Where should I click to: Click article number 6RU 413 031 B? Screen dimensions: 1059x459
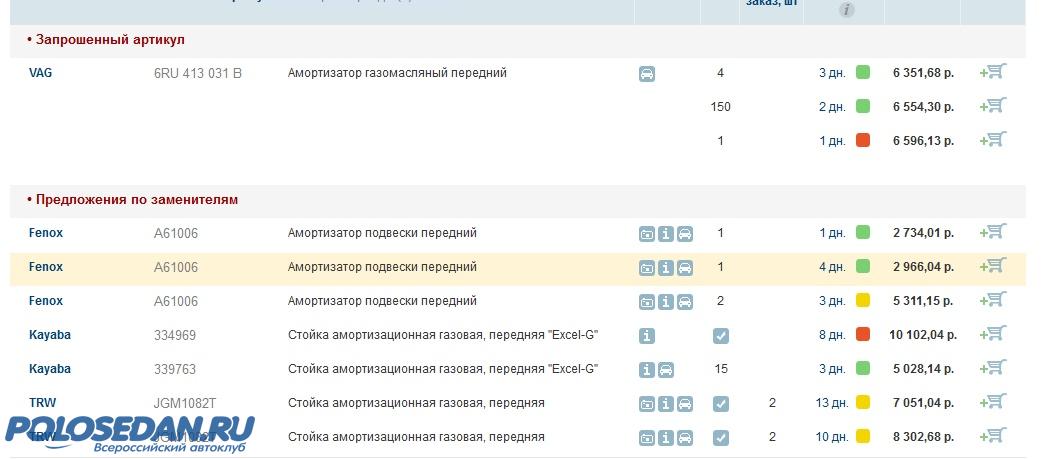197,73
